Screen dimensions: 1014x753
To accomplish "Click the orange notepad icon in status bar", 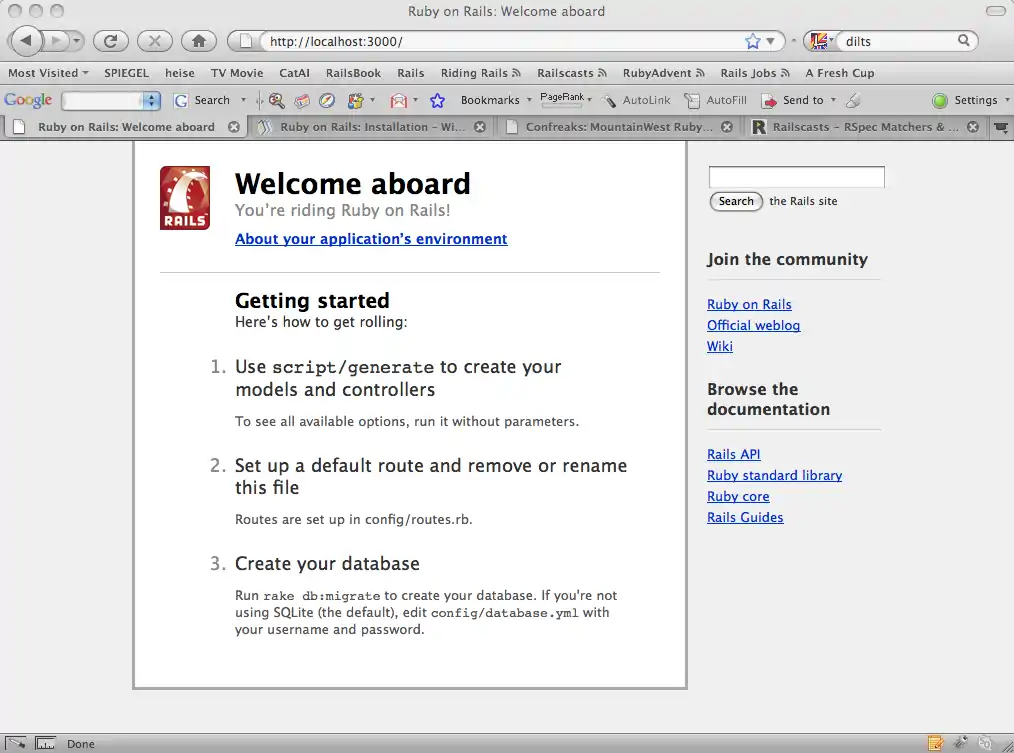I will pos(935,743).
